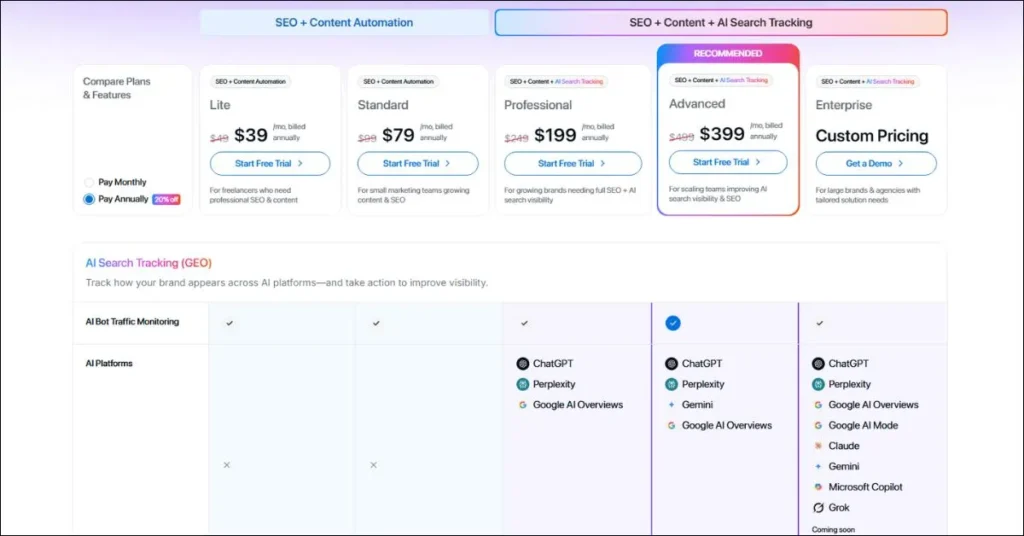
Task: Click the $199 Professional price
Action: click(x=555, y=135)
